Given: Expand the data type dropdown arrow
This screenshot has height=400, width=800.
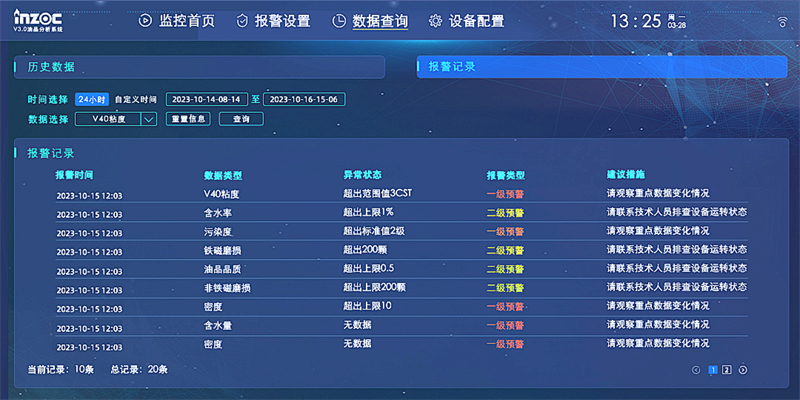Looking at the screenshot, I should point(149,119).
